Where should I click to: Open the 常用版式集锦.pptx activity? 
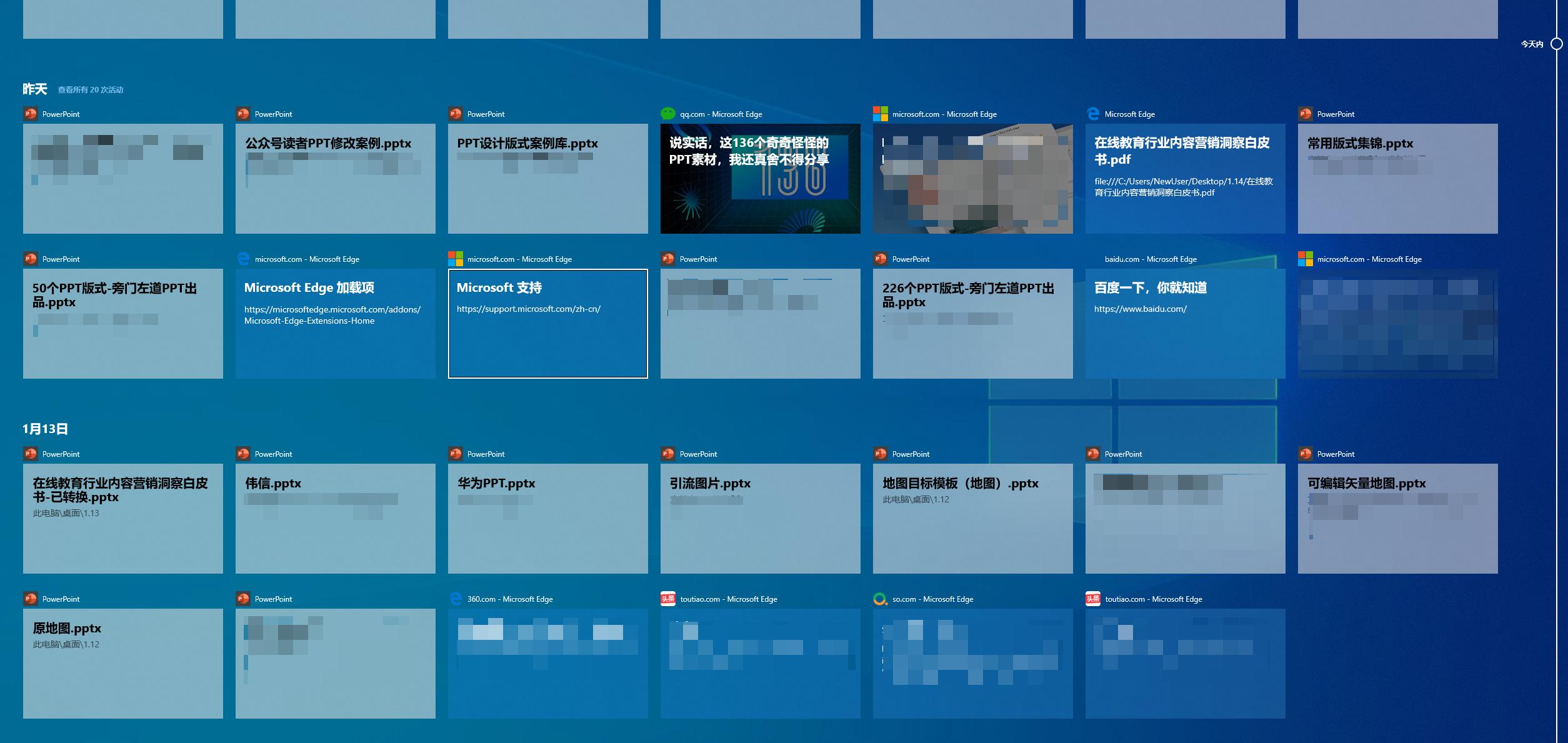pos(1397,178)
